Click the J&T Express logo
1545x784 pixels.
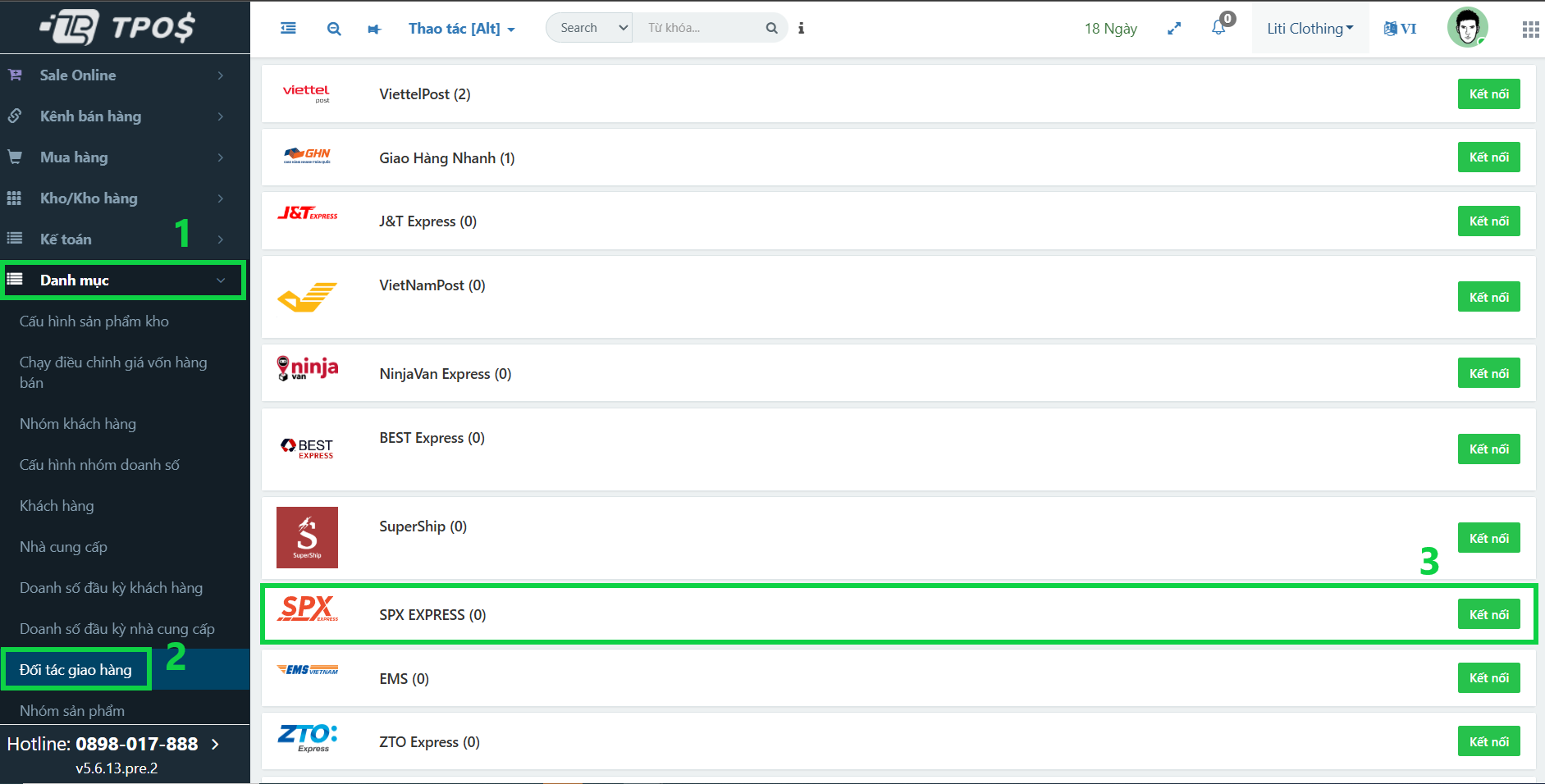pos(308,213)
